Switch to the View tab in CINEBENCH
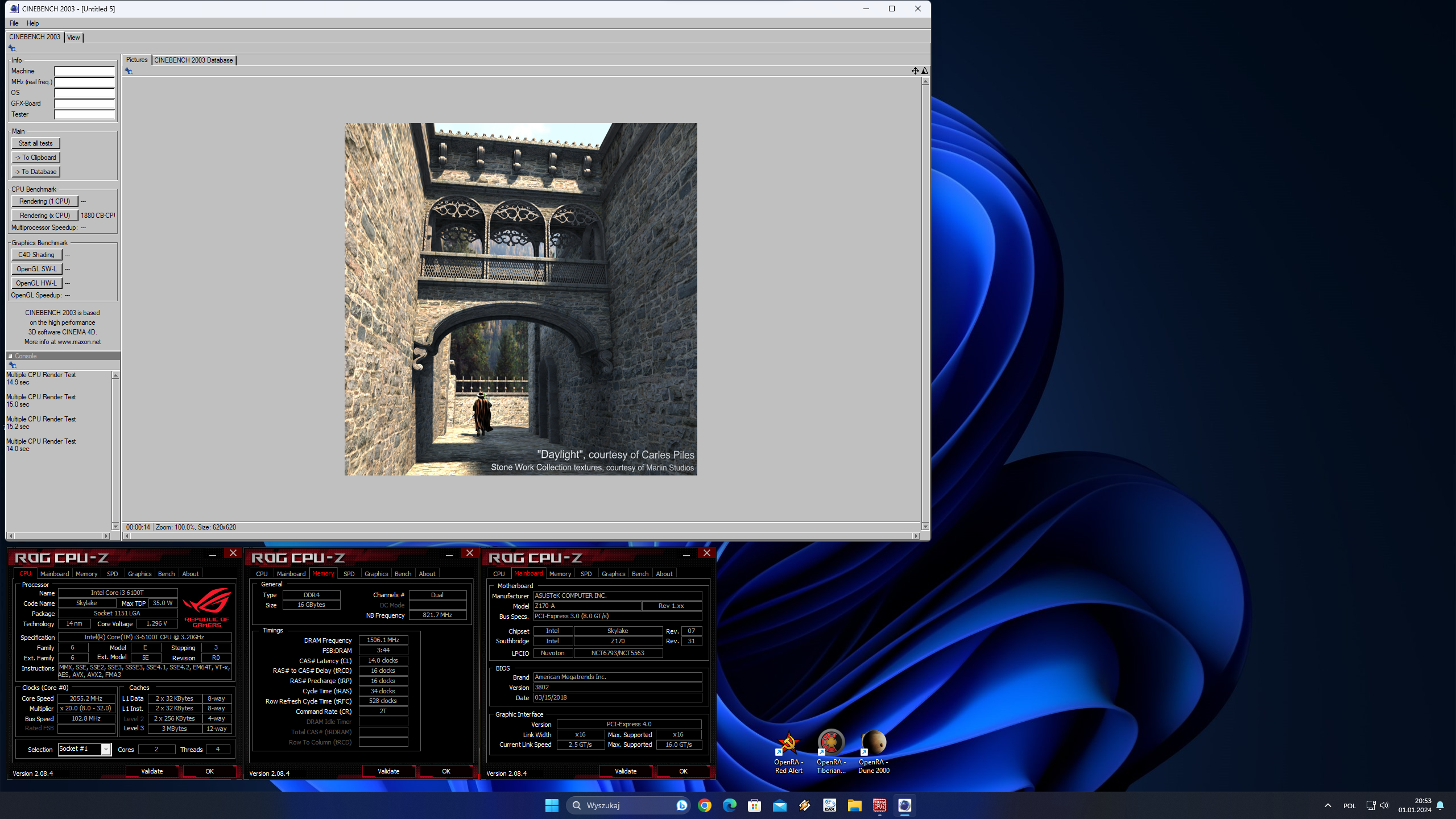This screenshot has height=819, width=1456. (73, 38)
